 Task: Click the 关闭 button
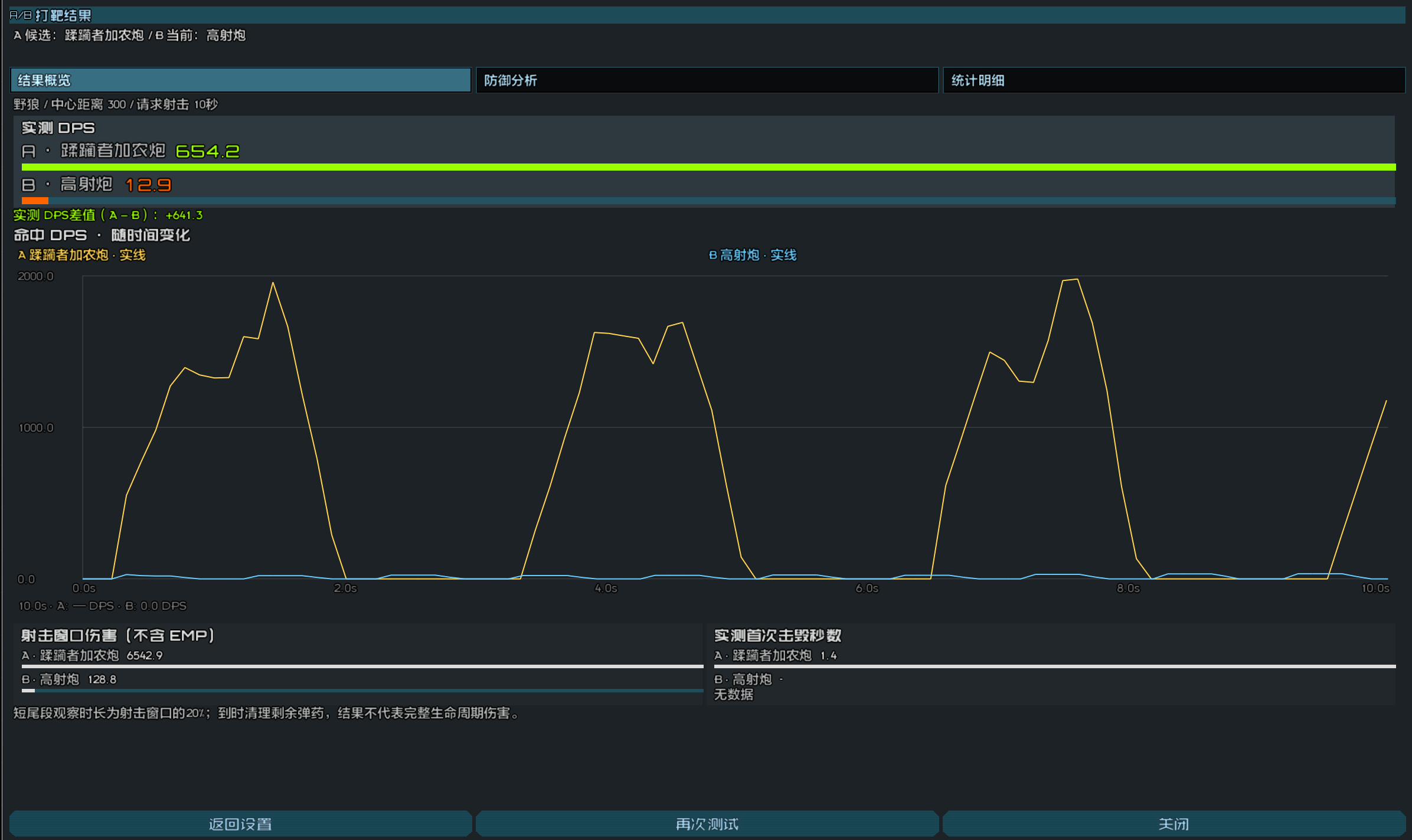pyautogui.click(x=1174, y=823)
